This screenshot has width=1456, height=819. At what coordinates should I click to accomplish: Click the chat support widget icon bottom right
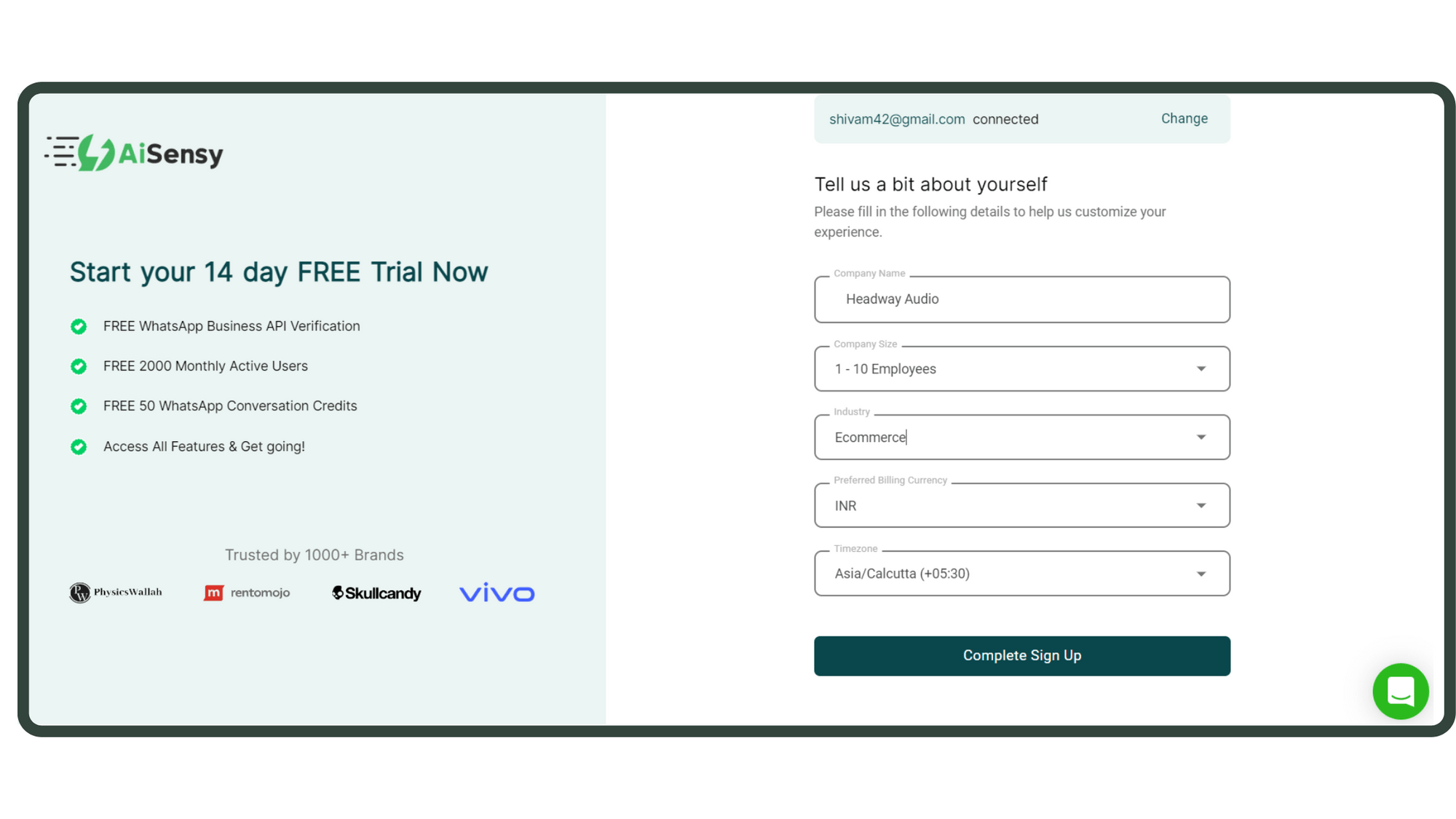coord(1400,691)
